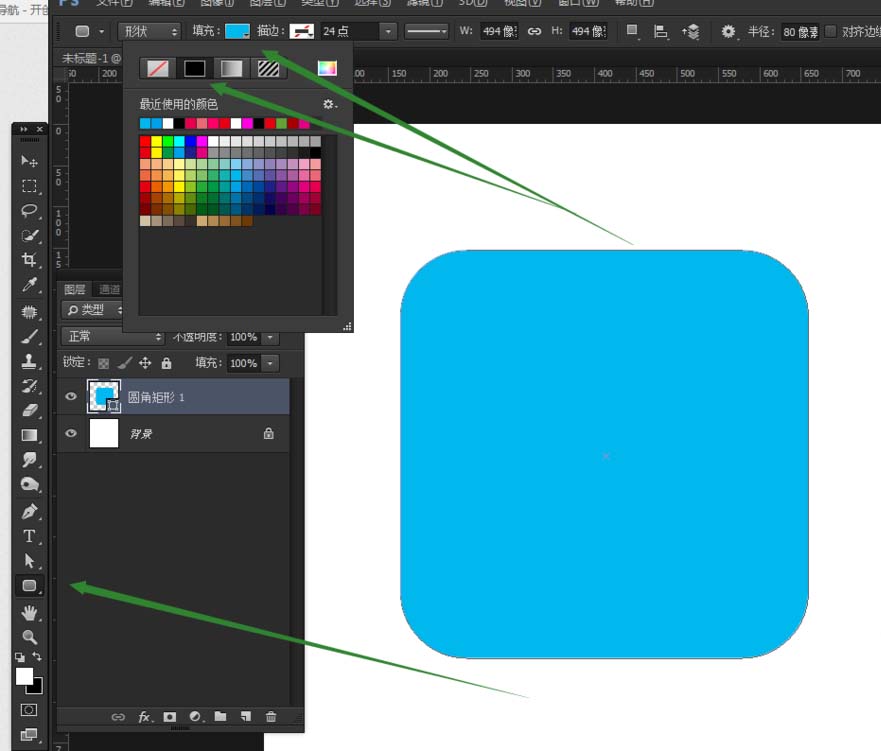
Task: Open the 未标题-1 document tab
Action: coord(88,57)
